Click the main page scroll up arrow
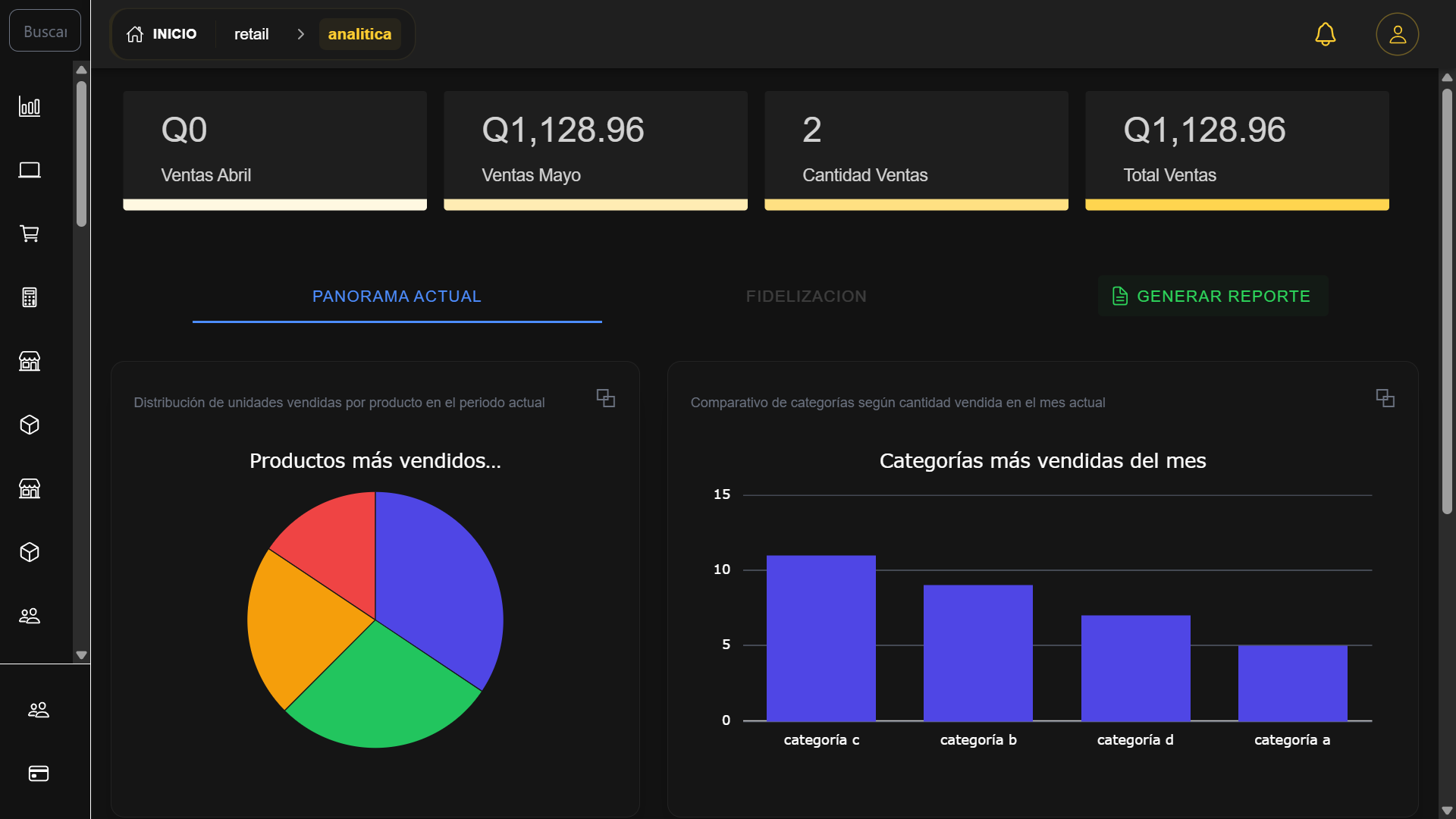Viewport: 1456px width, 819px height. click(x=1447, y=77)
